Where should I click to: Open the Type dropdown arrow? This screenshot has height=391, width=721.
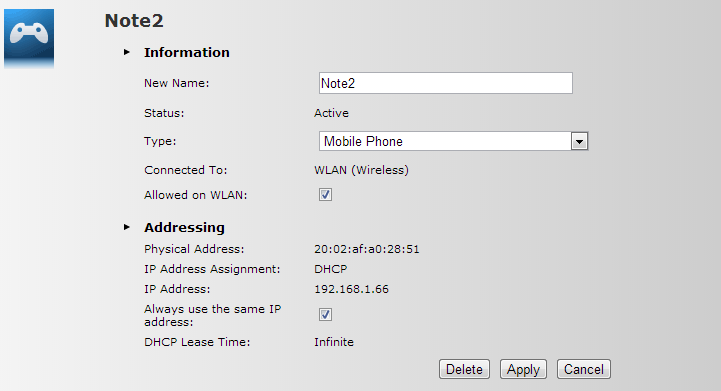579,142
